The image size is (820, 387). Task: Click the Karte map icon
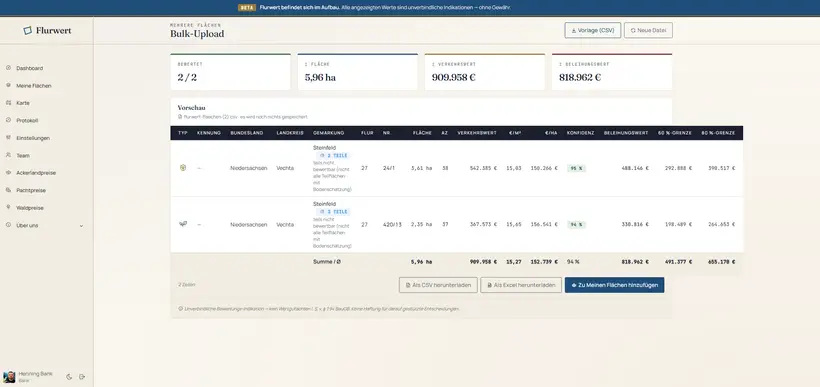[8, 103]
